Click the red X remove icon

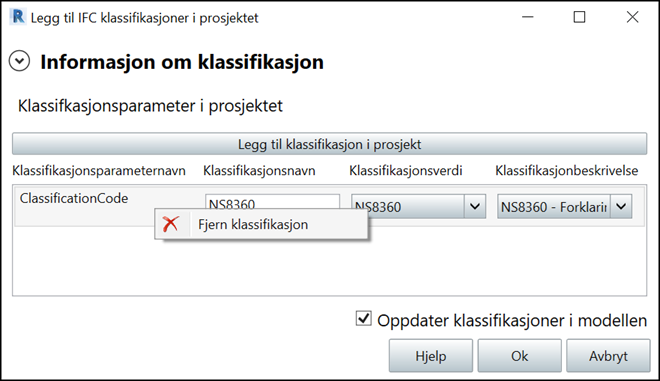pos(170,224)
